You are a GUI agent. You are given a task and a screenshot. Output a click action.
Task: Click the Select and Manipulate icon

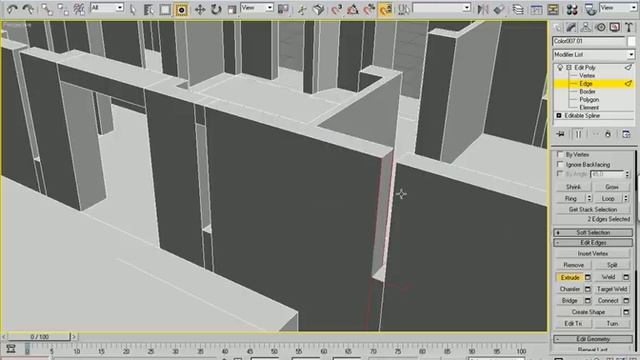point(302,9)
